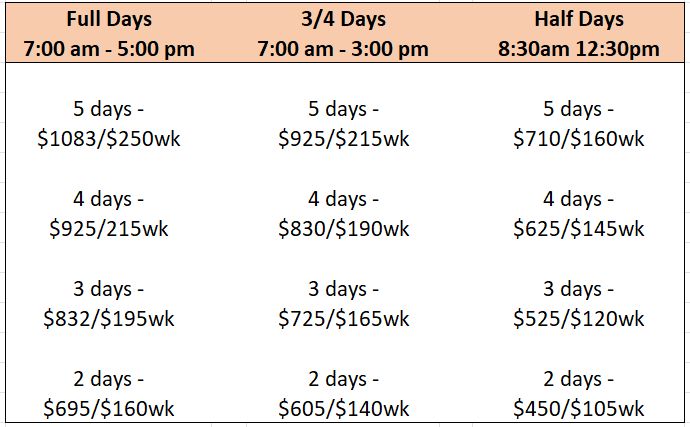Select the $625/$145wk price cell

(579, 228)
